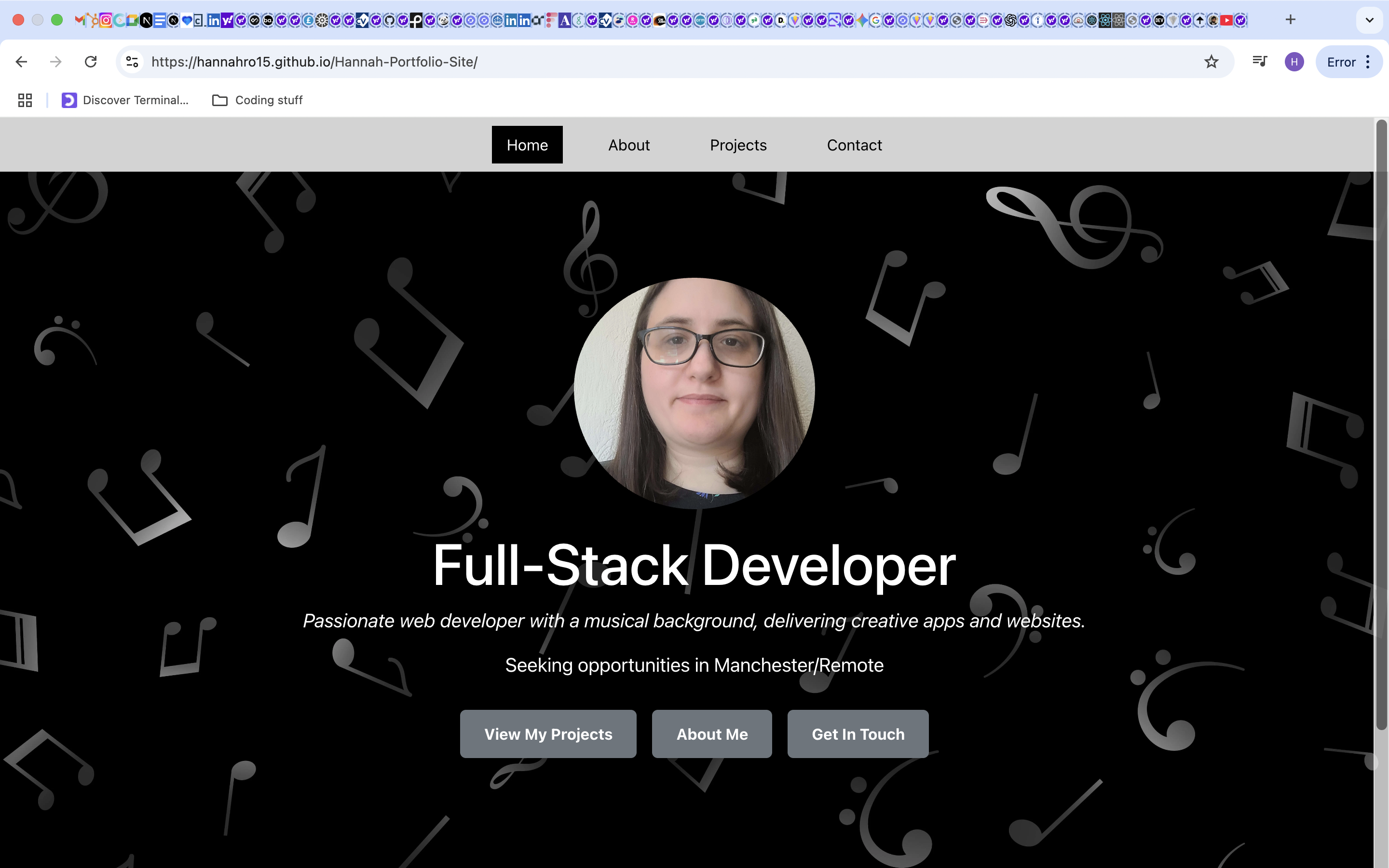The width and height of the screenshot is (1389, 868).
Task: Switch to the Gmail tab
Action: coord(80,21)
